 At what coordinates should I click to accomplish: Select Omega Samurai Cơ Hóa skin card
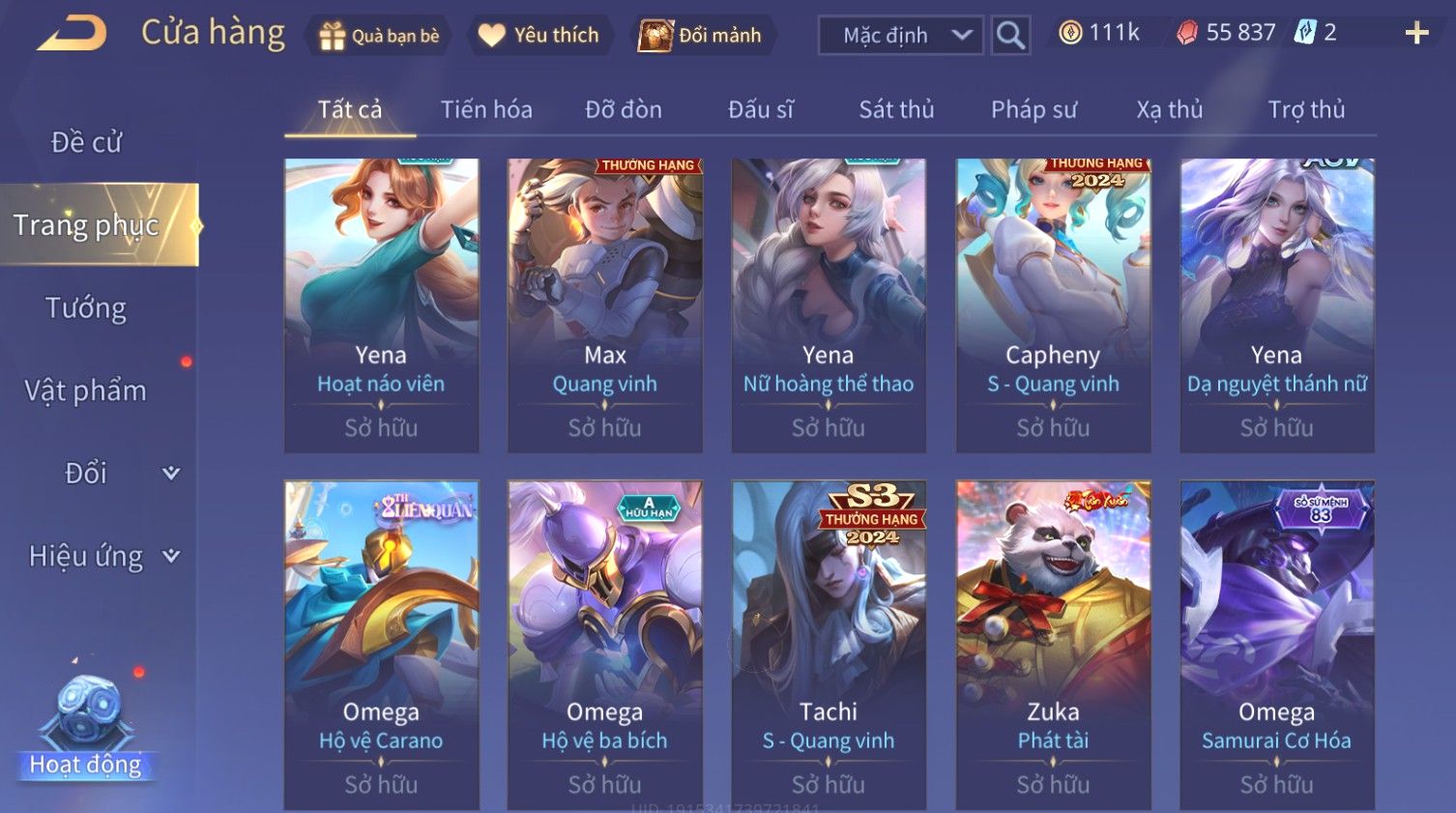pos(1276,645)
